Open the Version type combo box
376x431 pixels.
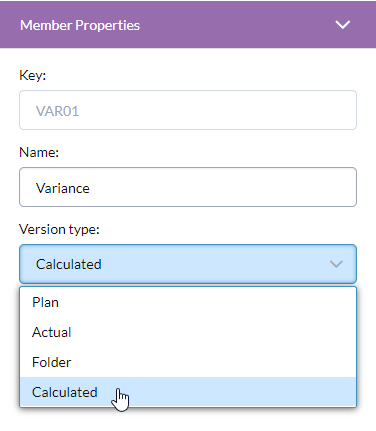(188, 264)
